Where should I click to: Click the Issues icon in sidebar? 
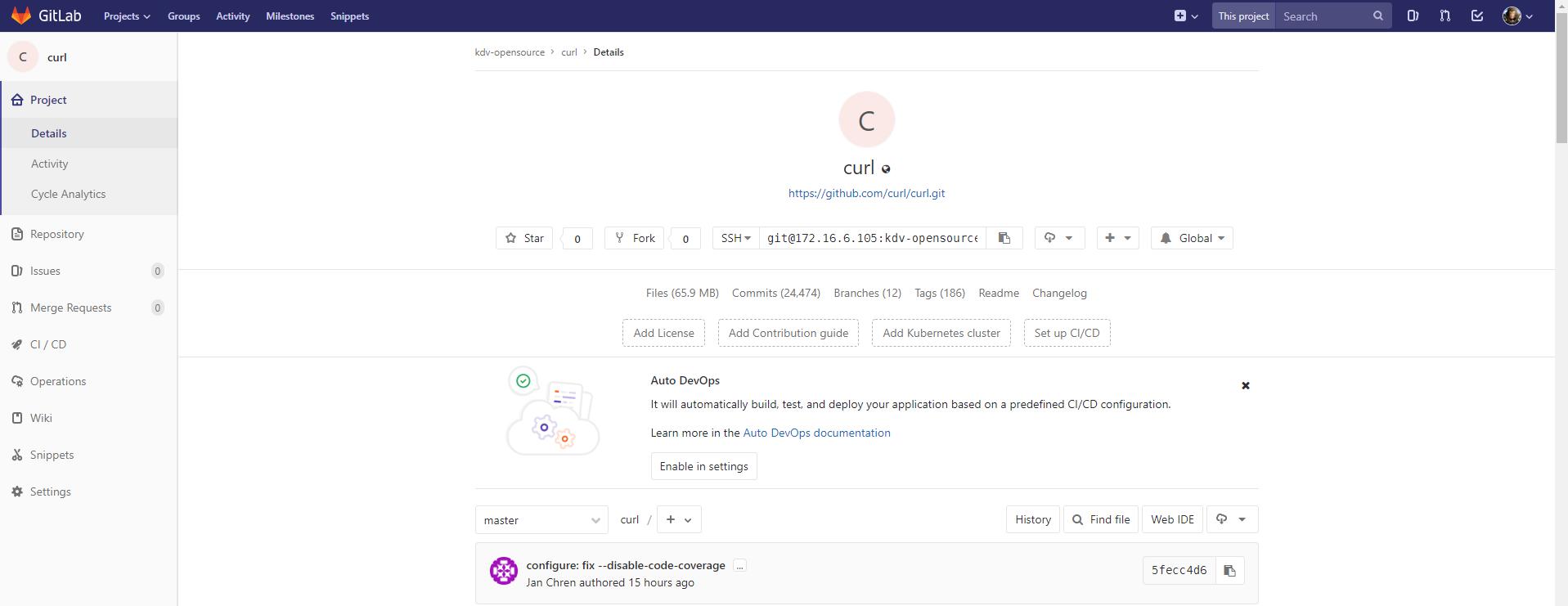coord(17,271)
